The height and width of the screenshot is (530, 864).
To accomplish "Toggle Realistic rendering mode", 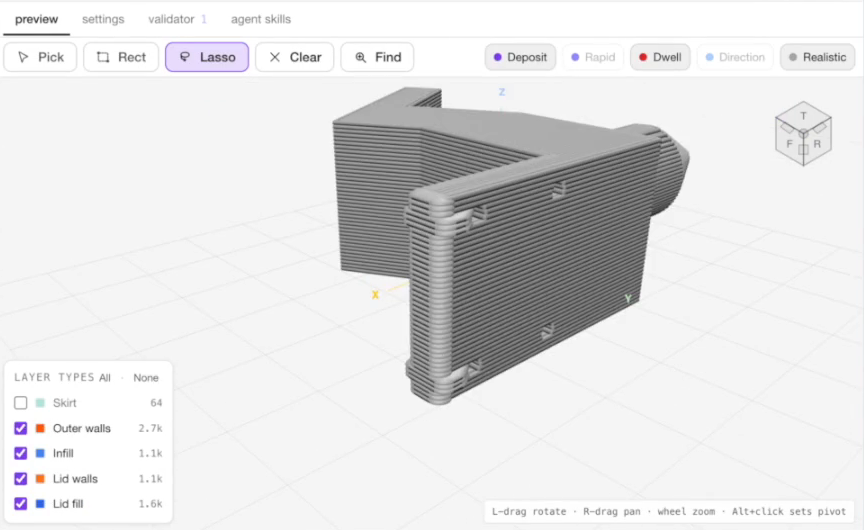I will [x=818, y=57].
